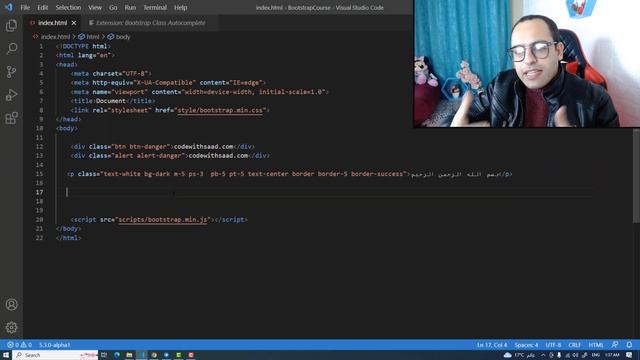Viewport: 640px width, 360px height.
Task: Open the Run and Debug view
Action: pyautogui.click(x=11, y=95)
